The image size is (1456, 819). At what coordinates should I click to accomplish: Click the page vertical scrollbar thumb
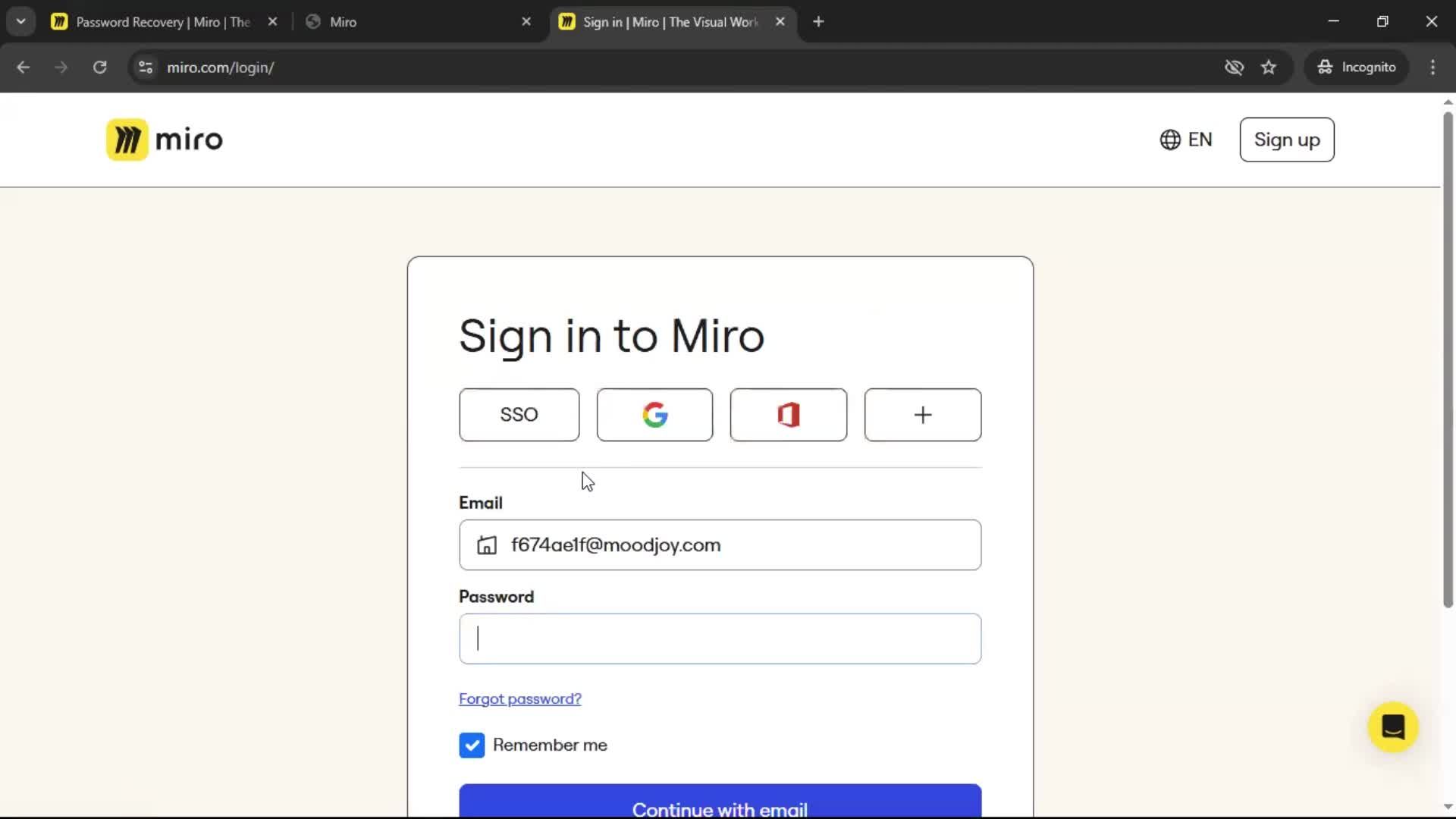pos(1448,360)
